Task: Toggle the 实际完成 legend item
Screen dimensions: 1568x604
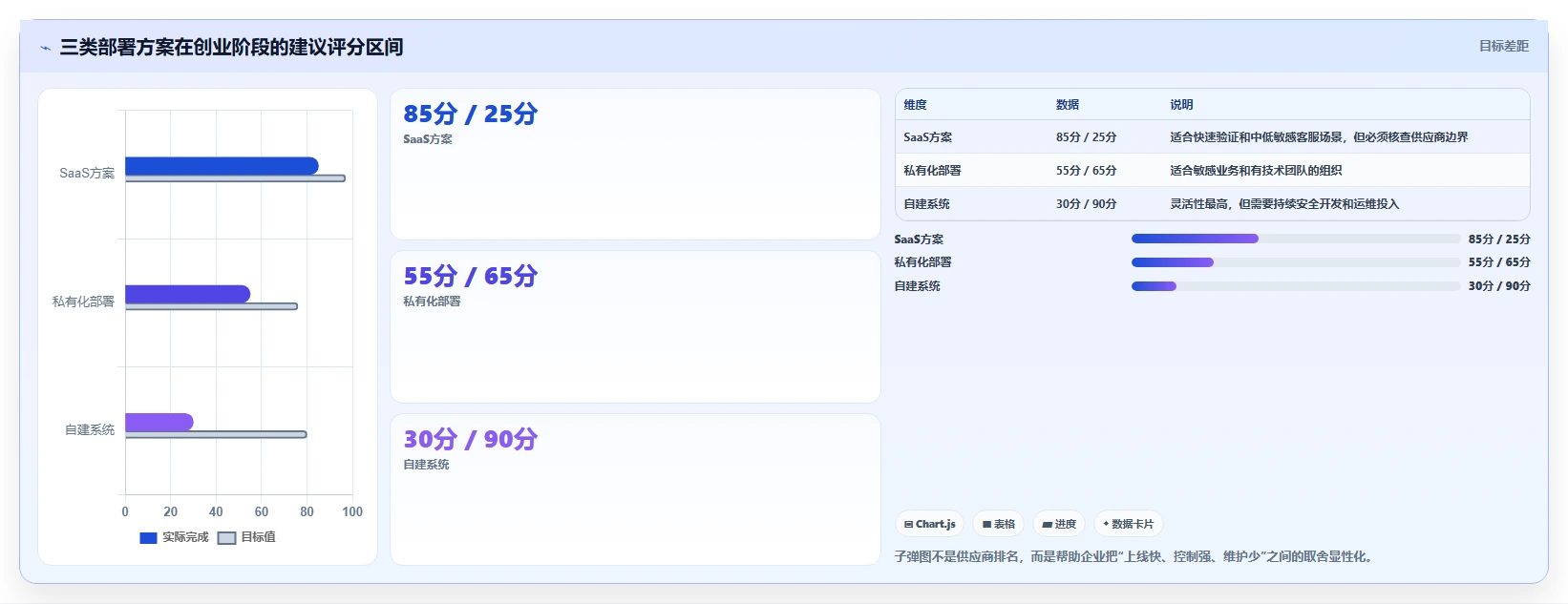Action: click(174, 537)
